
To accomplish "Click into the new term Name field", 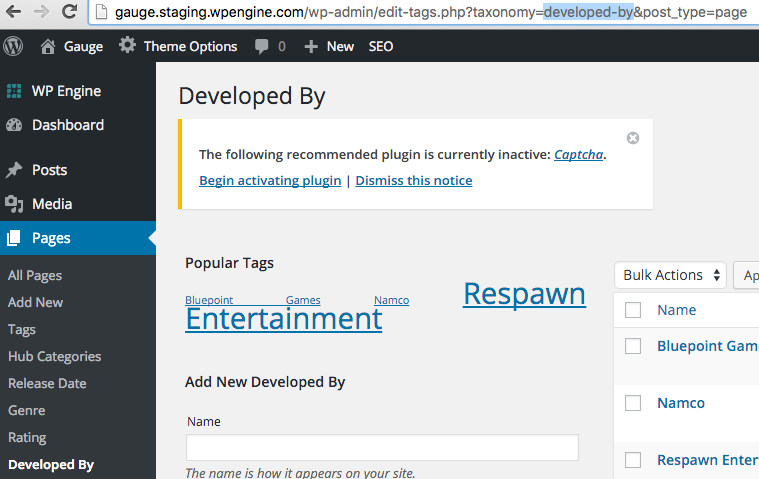I will click(382, 447).
